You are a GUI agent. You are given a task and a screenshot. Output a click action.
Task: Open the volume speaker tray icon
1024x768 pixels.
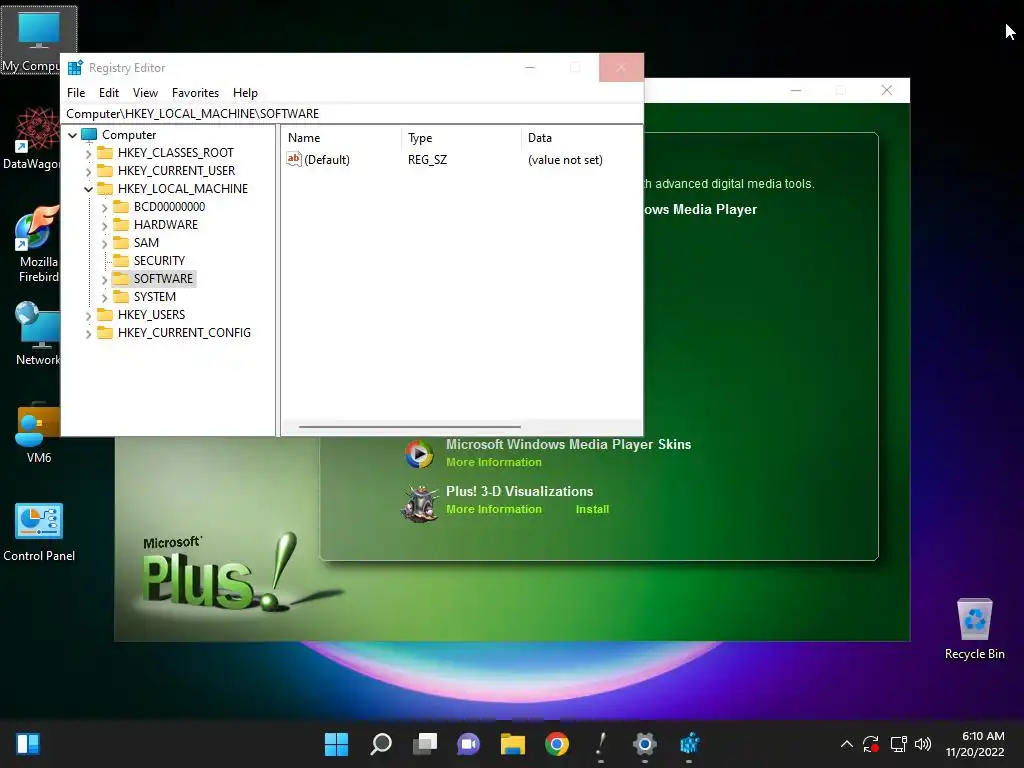[923, 744]
